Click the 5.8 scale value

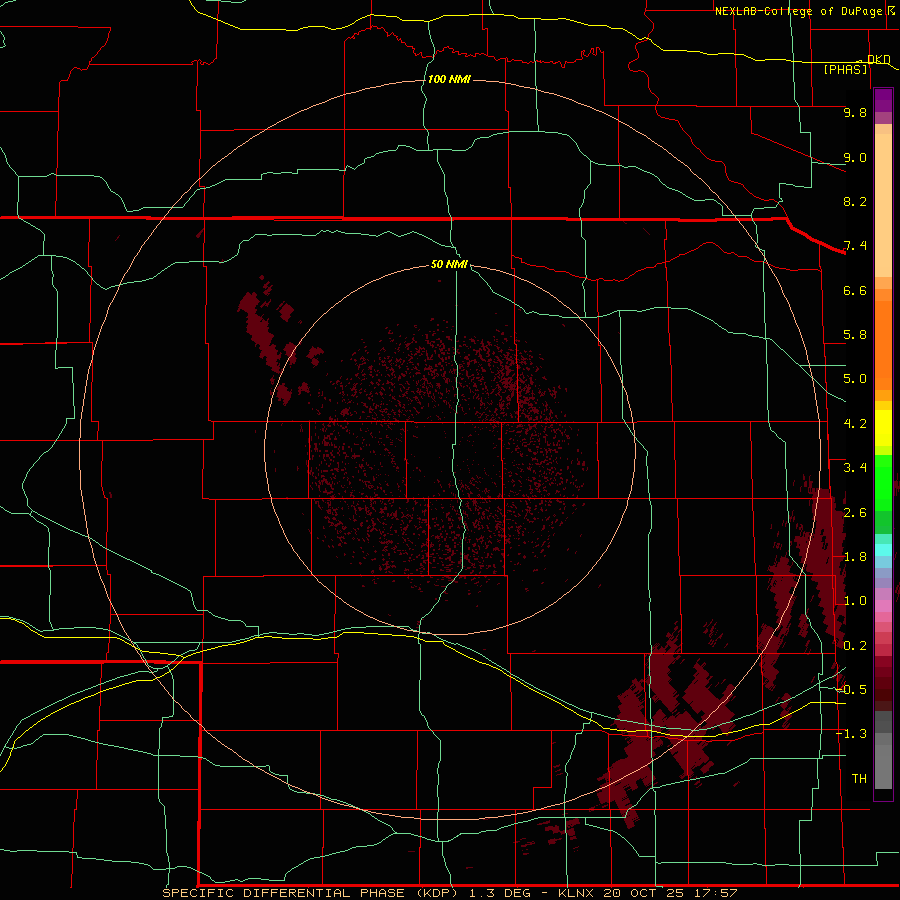point(855,335)
